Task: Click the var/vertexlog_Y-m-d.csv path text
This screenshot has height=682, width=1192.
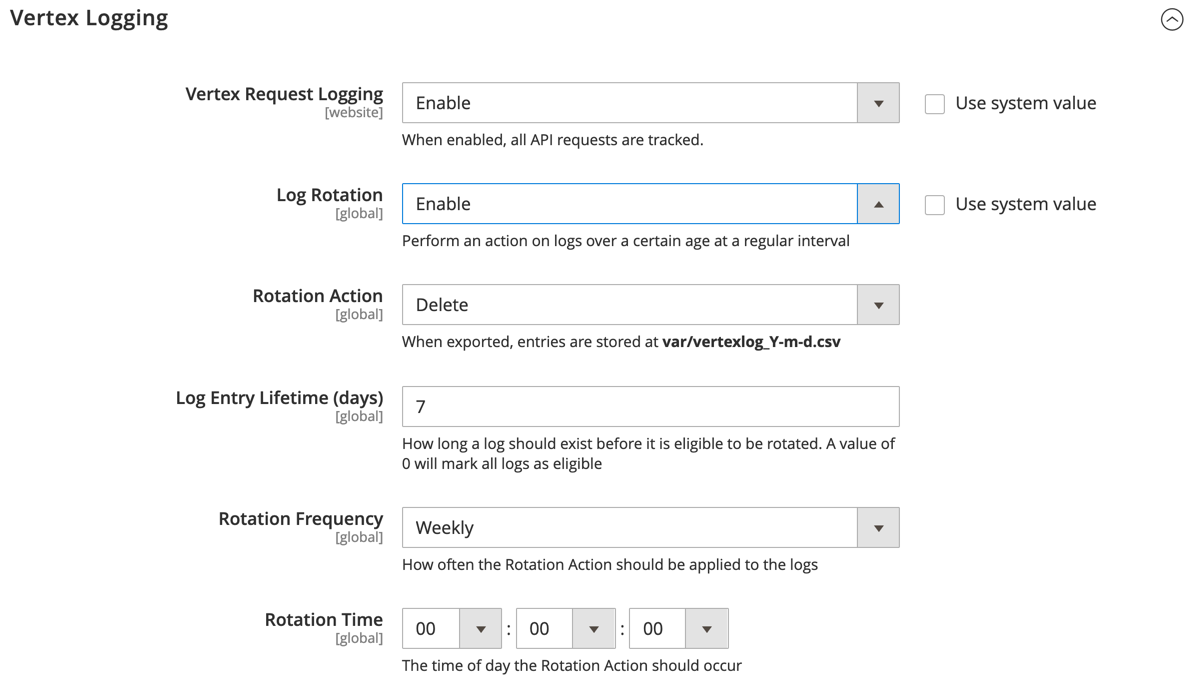Action: pyautogui.click(x=751, y=342)
